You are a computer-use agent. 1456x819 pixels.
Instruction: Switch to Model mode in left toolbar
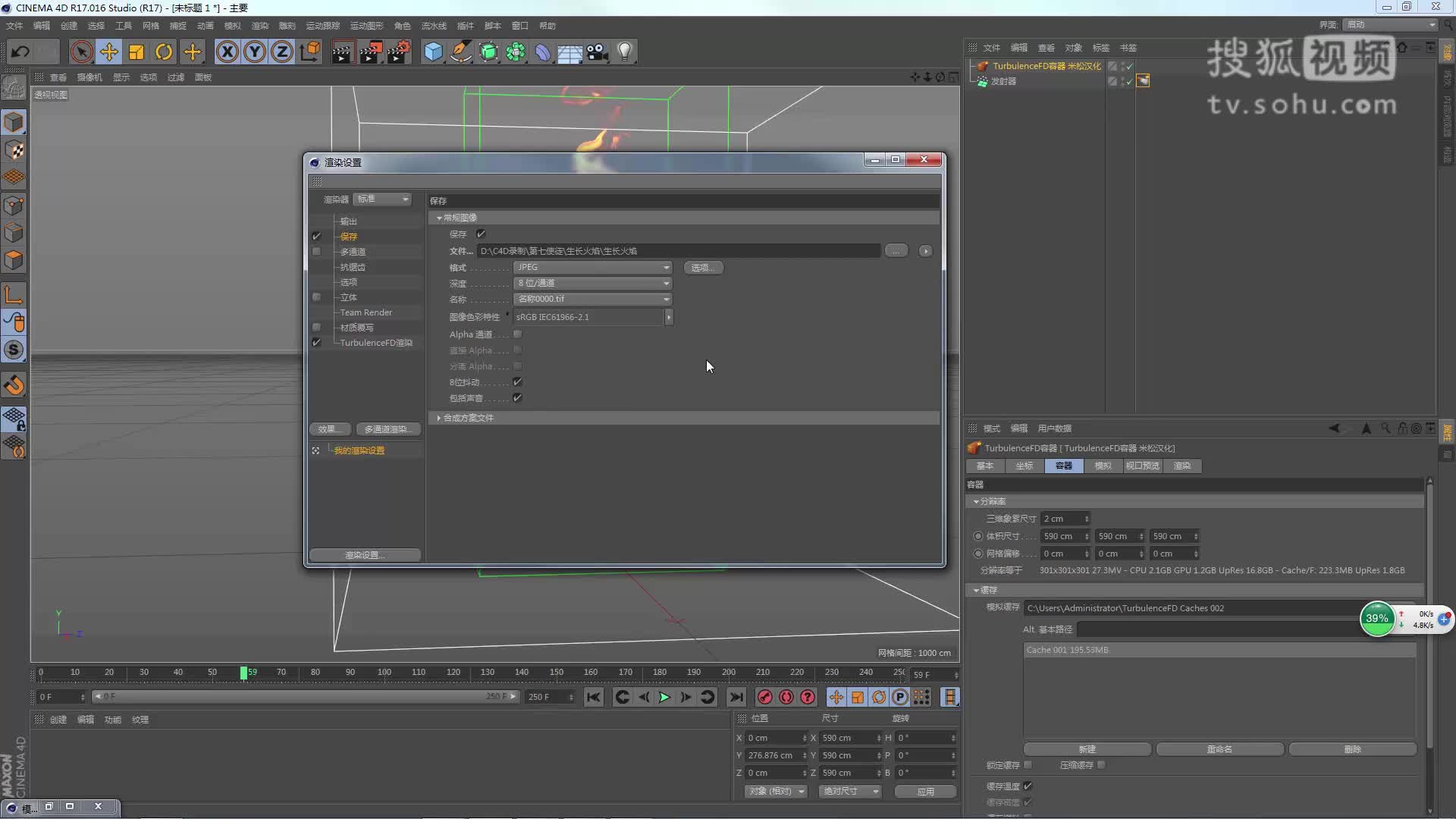[x=14, y=122]
